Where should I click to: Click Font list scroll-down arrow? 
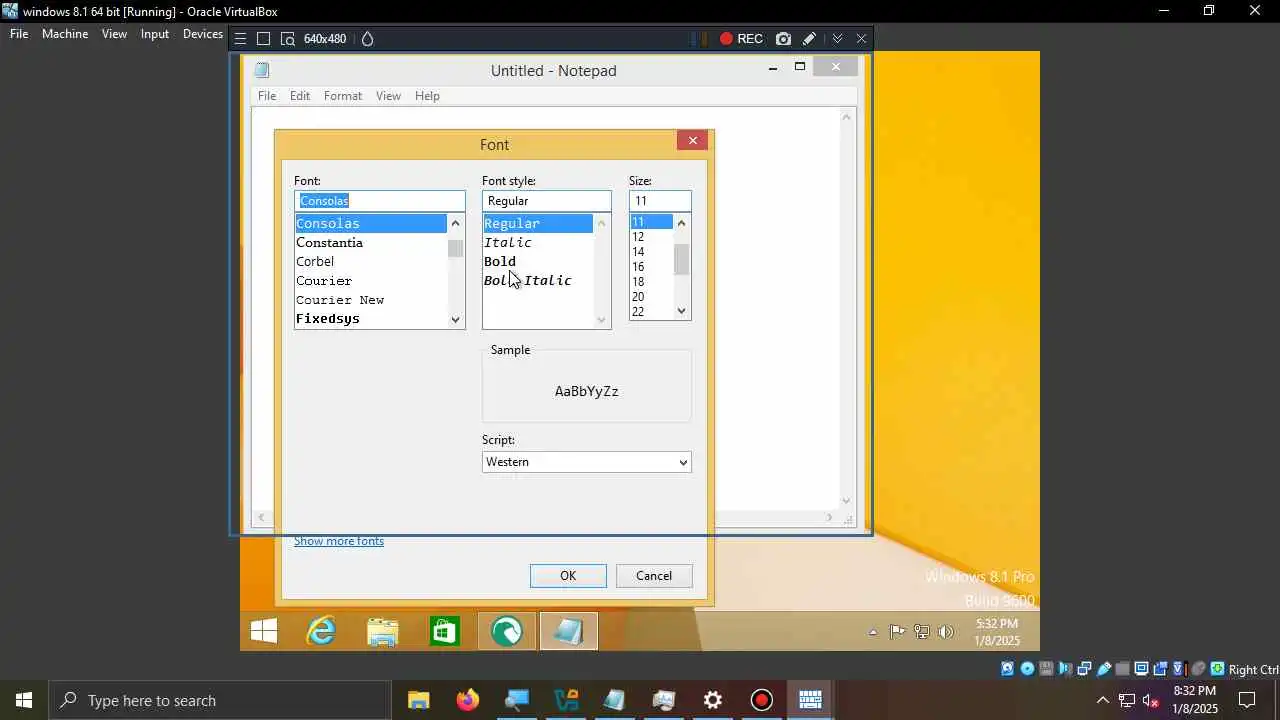click(456, 320)
